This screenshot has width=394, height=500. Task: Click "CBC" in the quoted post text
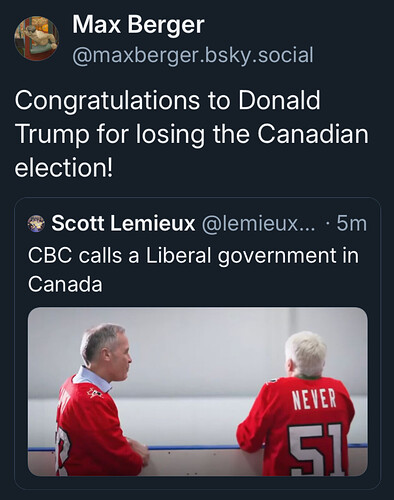[x=50, y=256]
